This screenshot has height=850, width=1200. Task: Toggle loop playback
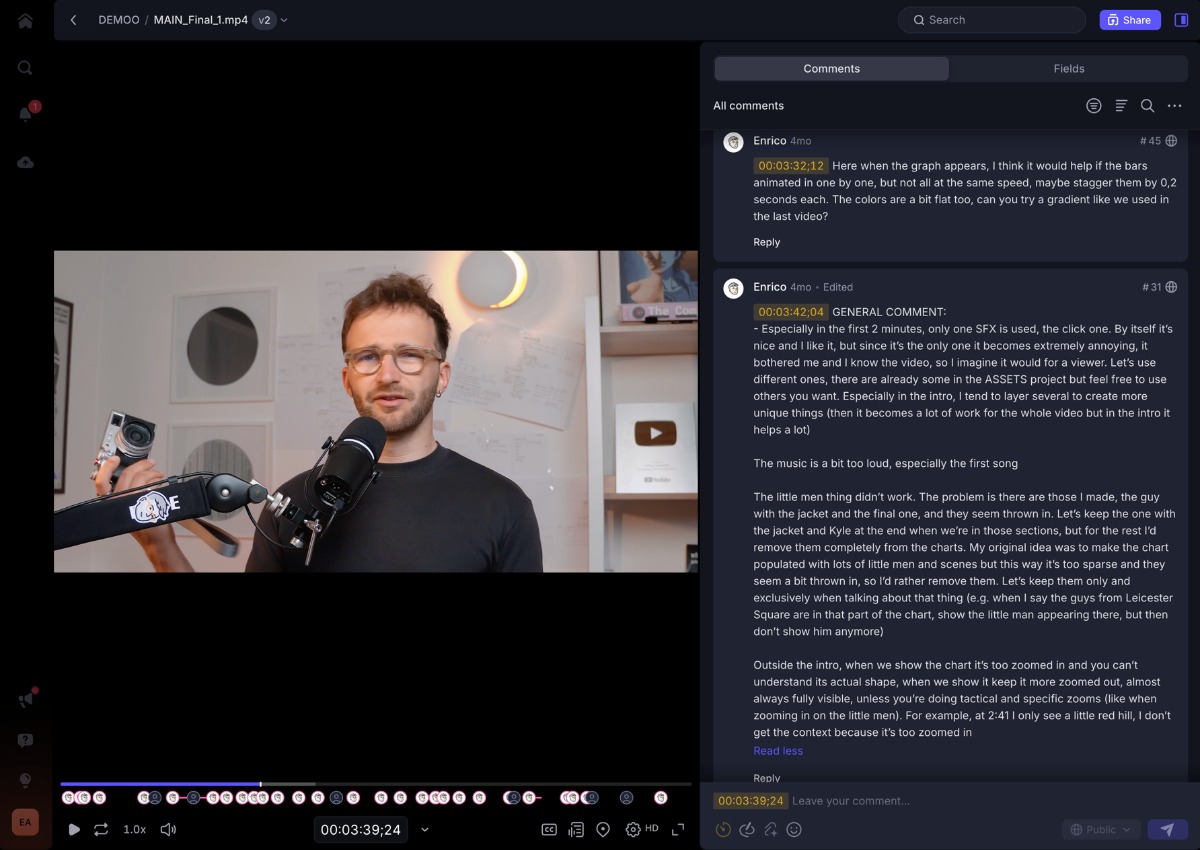click(x=101, y=829)
